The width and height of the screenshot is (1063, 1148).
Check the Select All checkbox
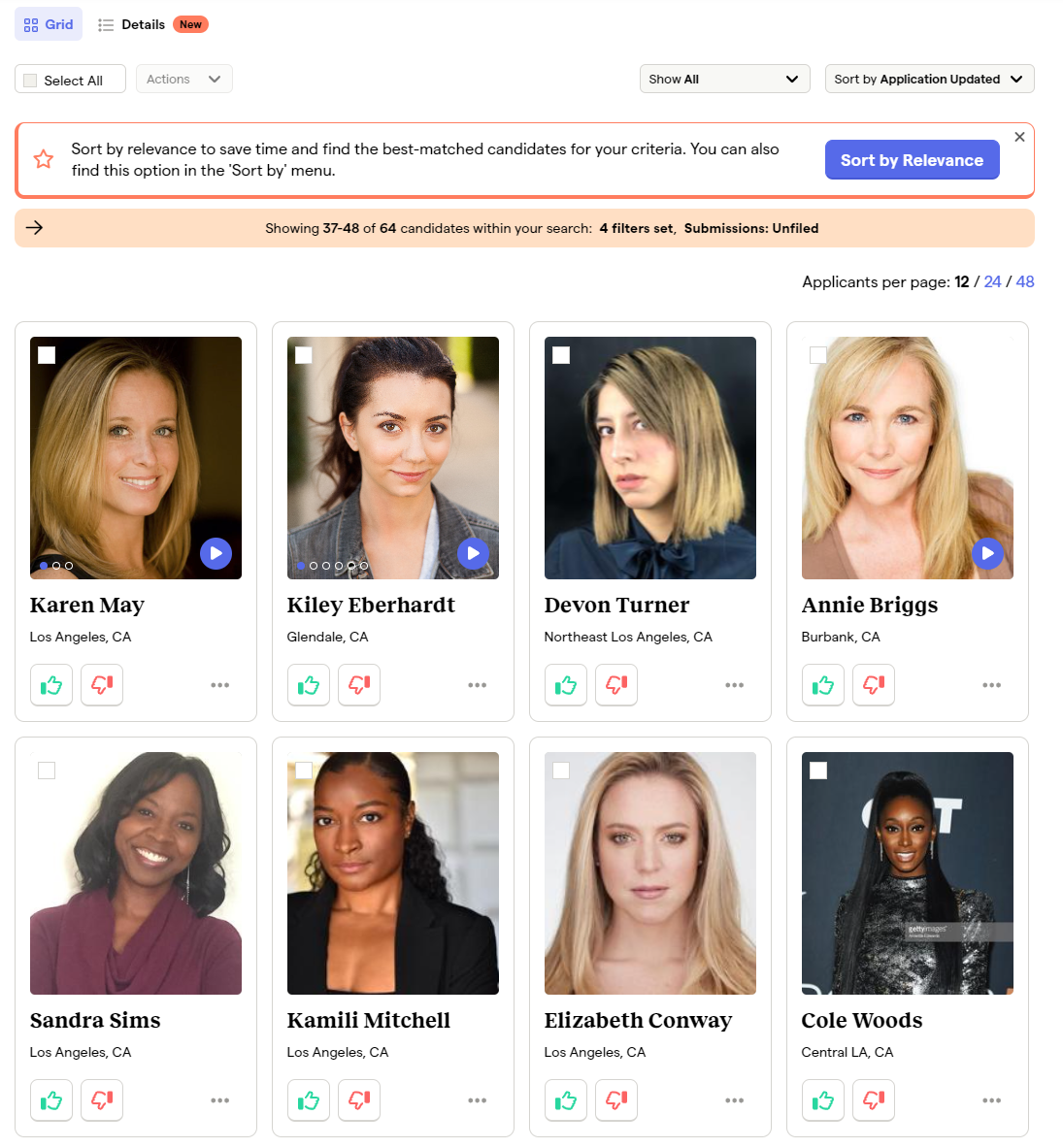[x=31, y=81]
